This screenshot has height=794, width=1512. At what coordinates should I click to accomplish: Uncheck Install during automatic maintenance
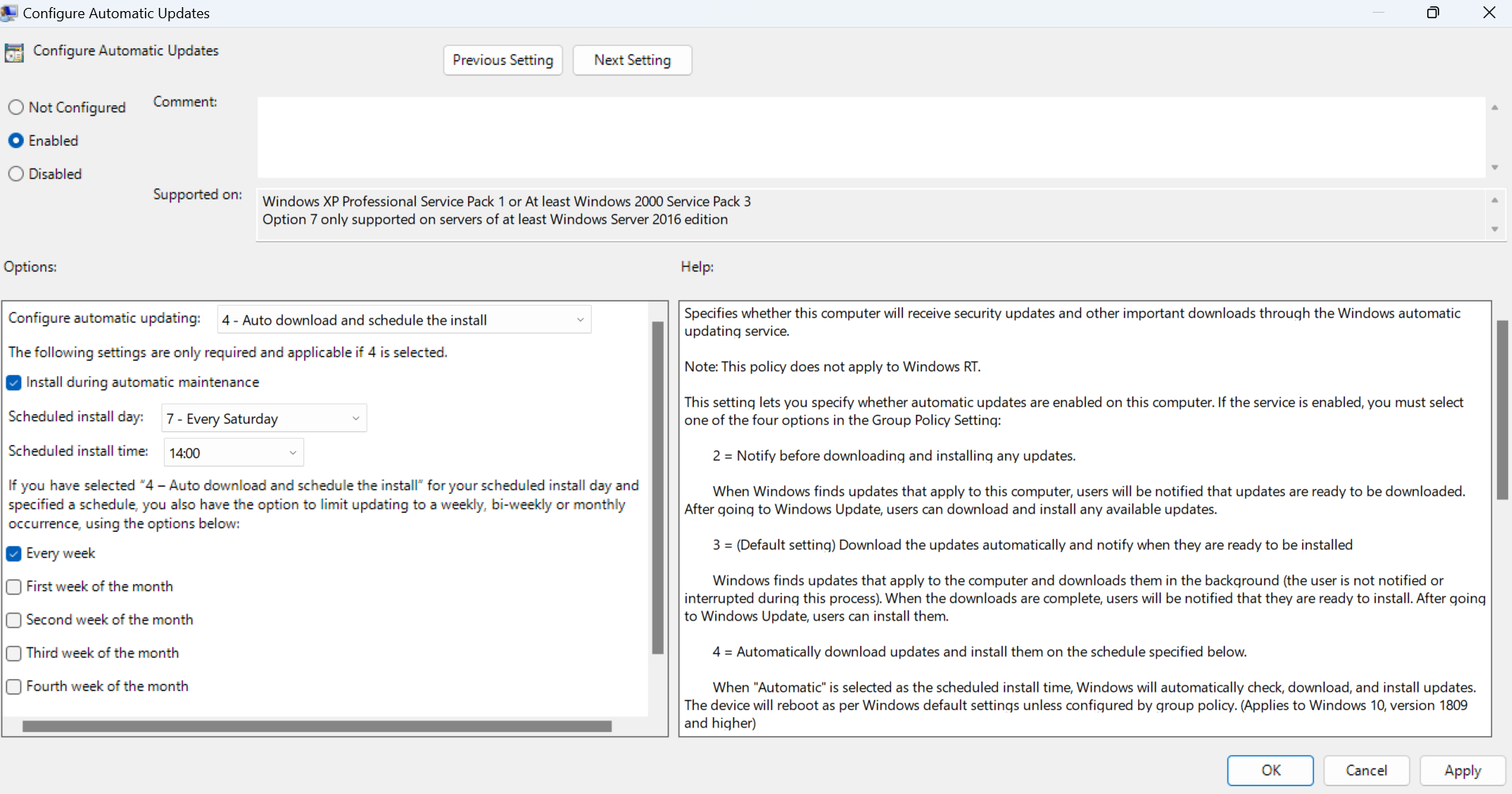[x=13, y=382]
